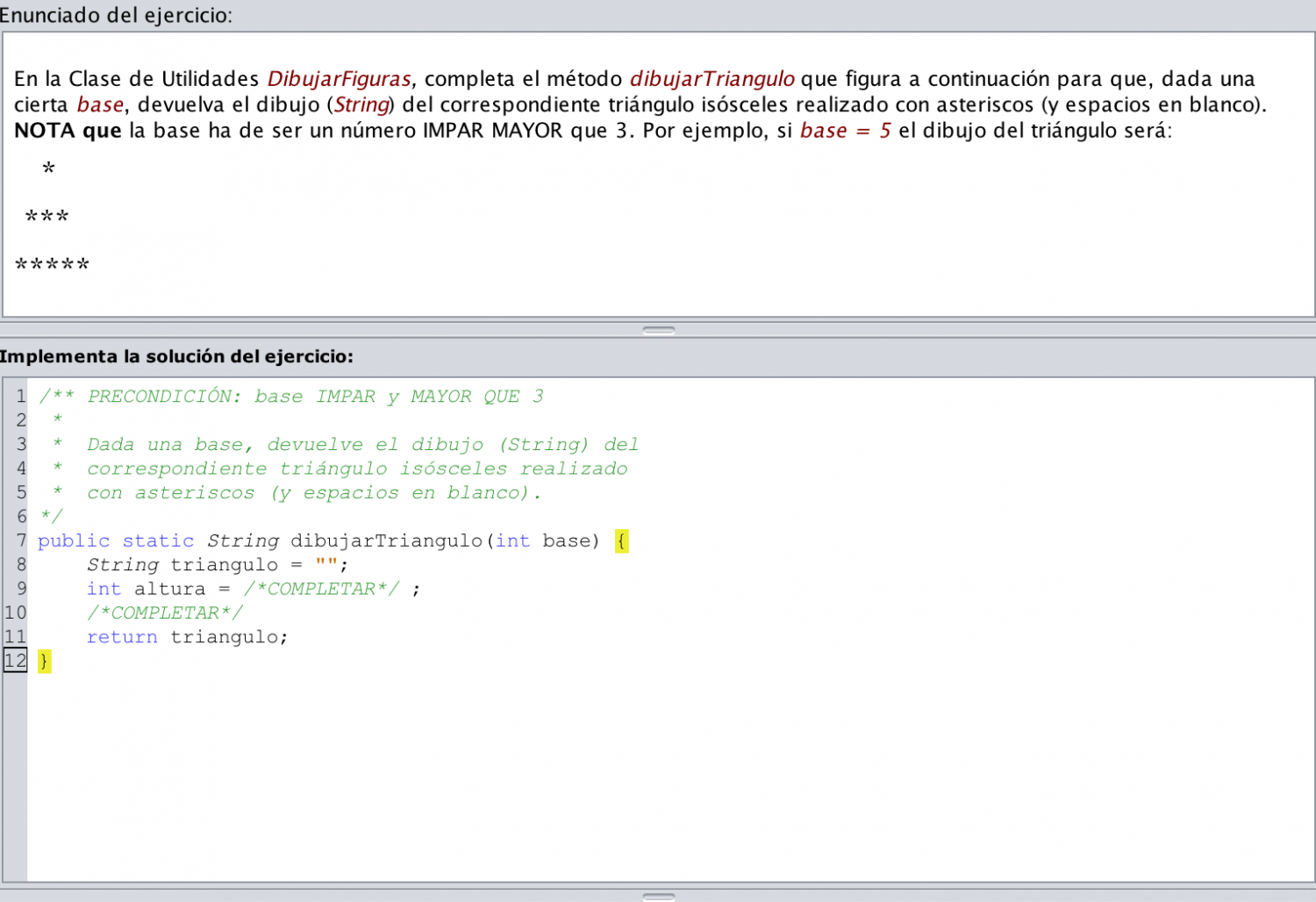
Task: Click the divider handle below the code editor
Action: (x=658, y=896)
